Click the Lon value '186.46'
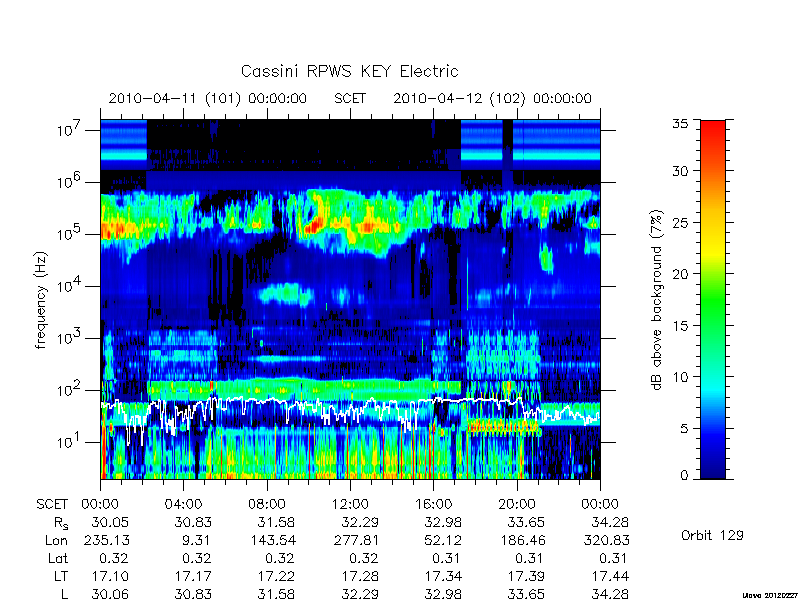Image resolution: width=800 pixels, height=600 pixels. click(x=522, y=540)
